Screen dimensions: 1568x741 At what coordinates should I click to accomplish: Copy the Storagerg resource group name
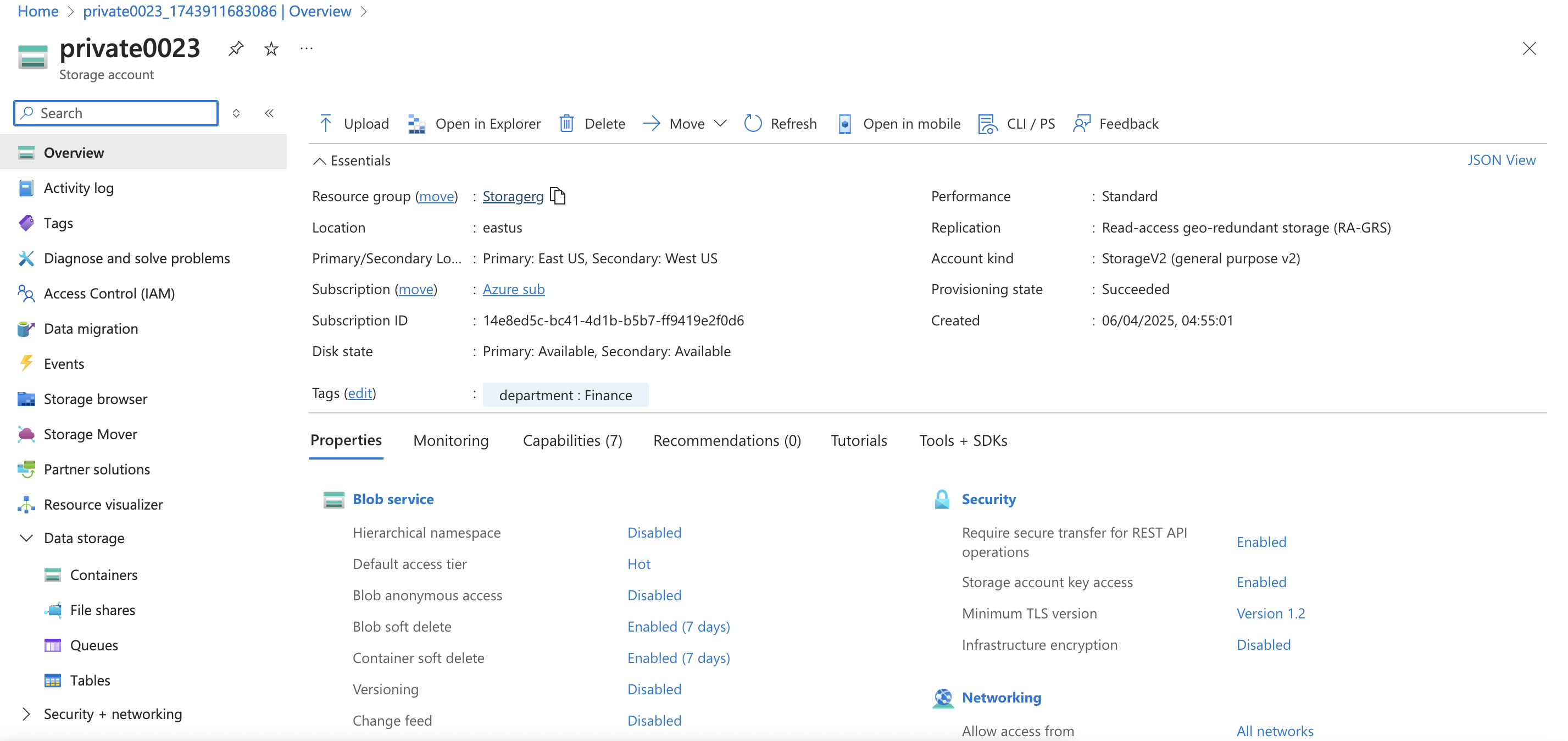(558, 196)
